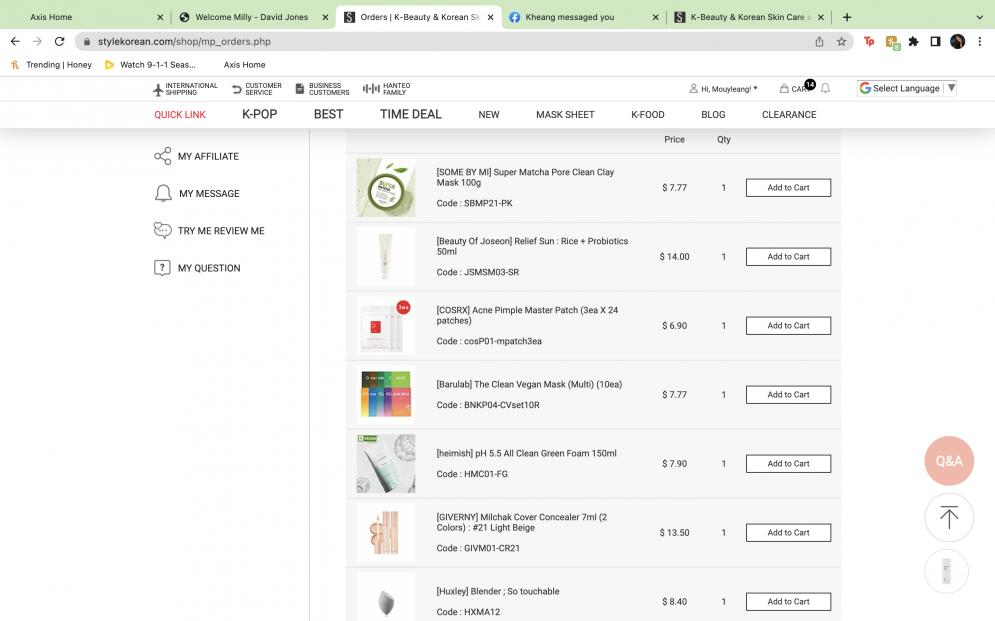Go to the TIME DEAL menu
Viewport: 995px width, 621px height.
coord(410,114)
